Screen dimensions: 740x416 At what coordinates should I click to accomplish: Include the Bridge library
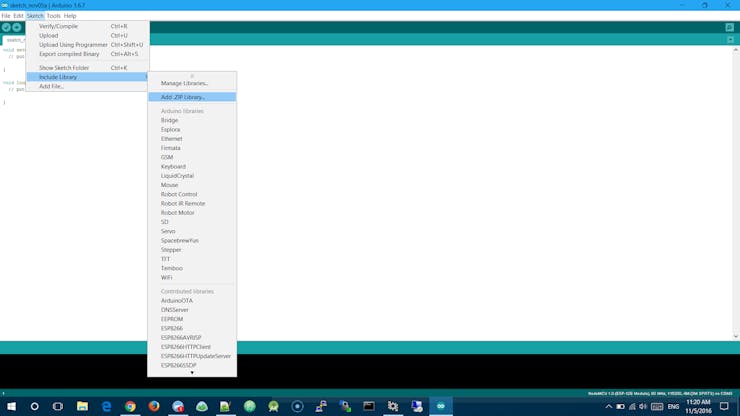192,120
